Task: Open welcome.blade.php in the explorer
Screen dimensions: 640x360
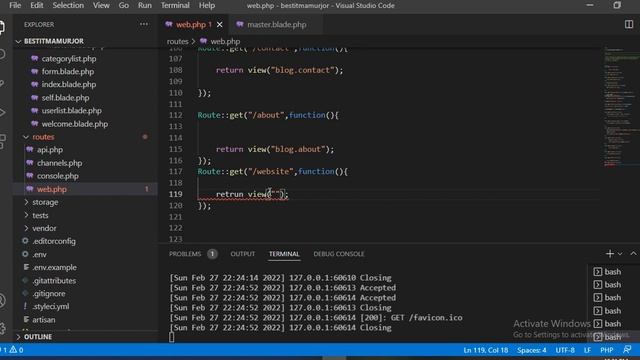Action: click(75, 124)
